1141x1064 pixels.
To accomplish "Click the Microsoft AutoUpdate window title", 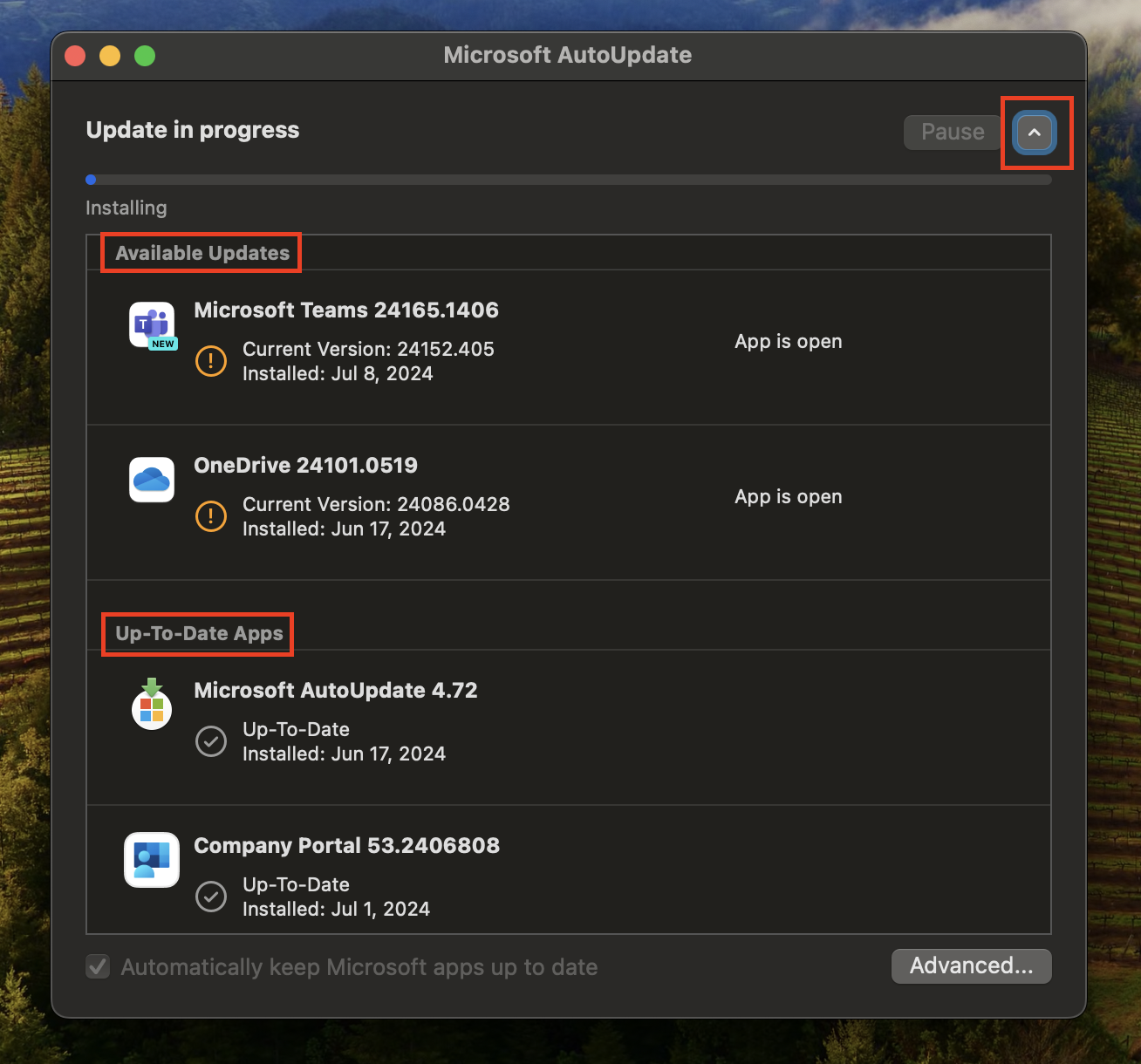I will tap(568, 55).
